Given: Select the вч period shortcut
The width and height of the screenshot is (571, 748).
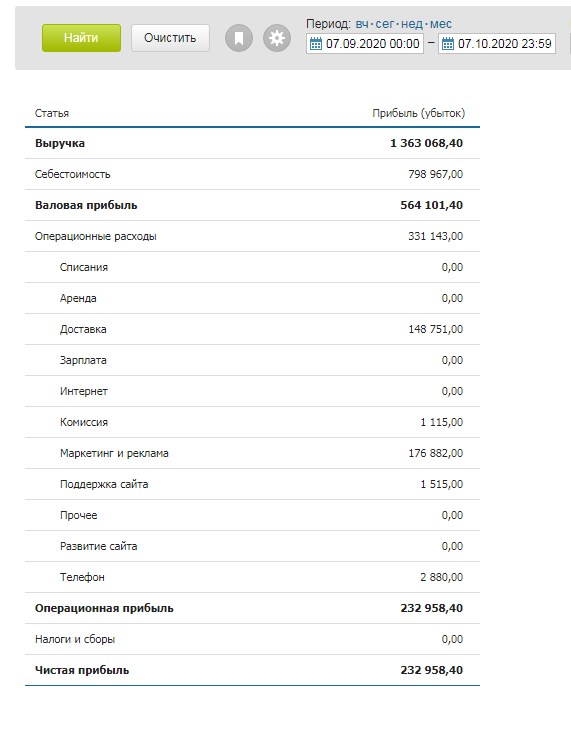Looking at the screenshot, I should (362, 24).
